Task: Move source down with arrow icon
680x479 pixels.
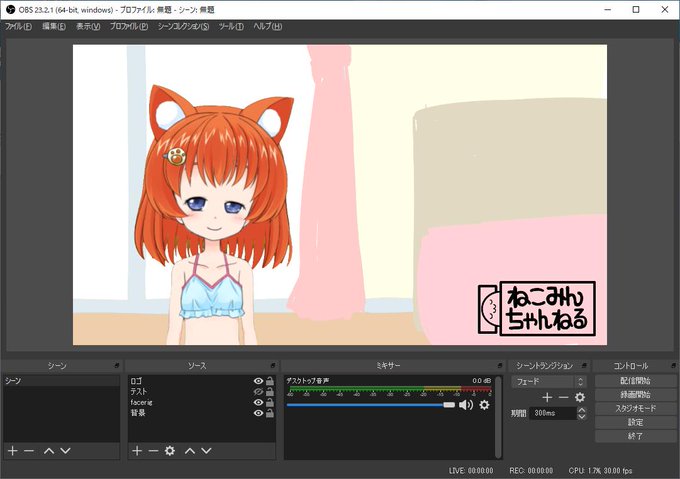Action: point(206,451)
